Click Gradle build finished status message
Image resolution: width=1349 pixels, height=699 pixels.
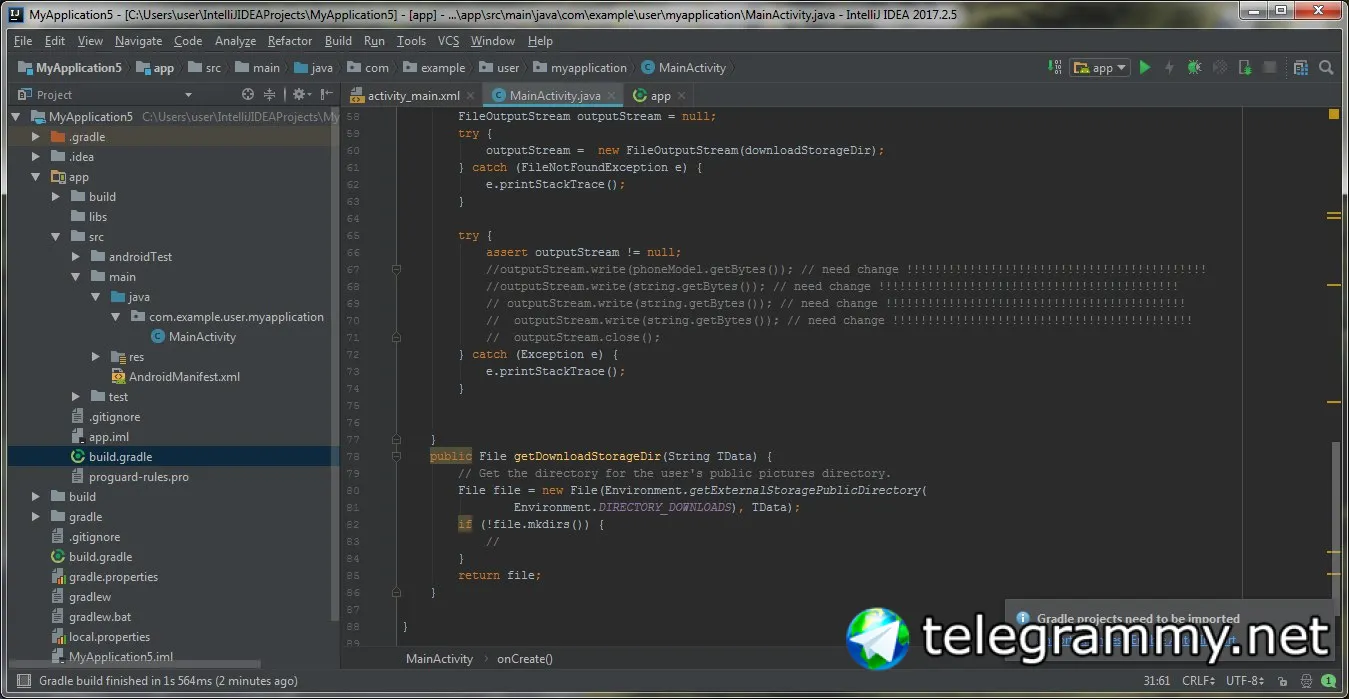click(168, 681)
